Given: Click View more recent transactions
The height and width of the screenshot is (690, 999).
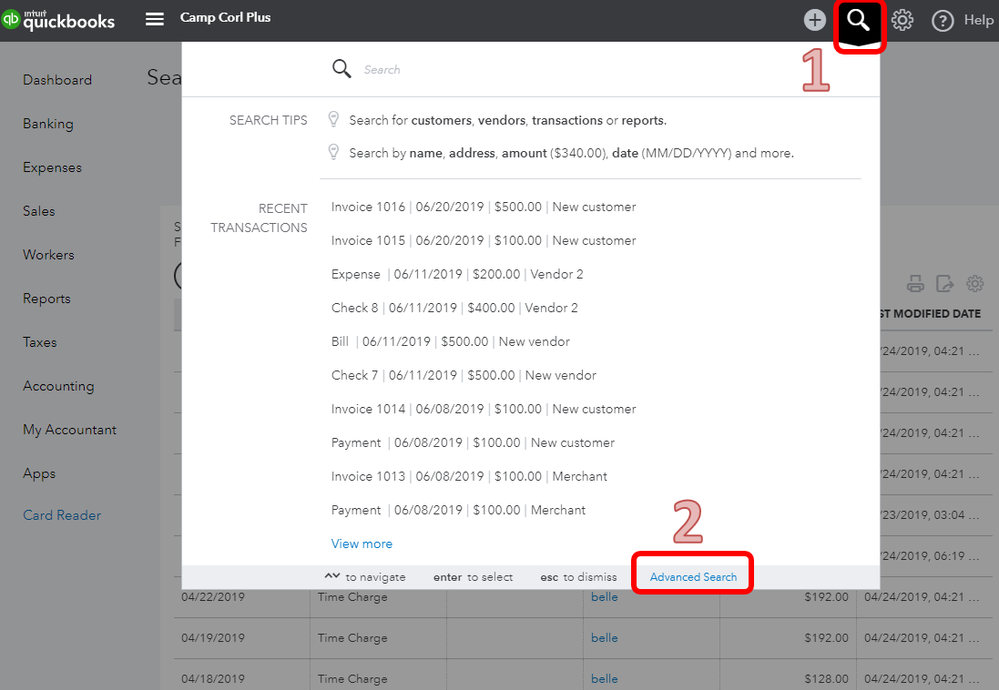Looking at the screenshot, I should (361, 544).
